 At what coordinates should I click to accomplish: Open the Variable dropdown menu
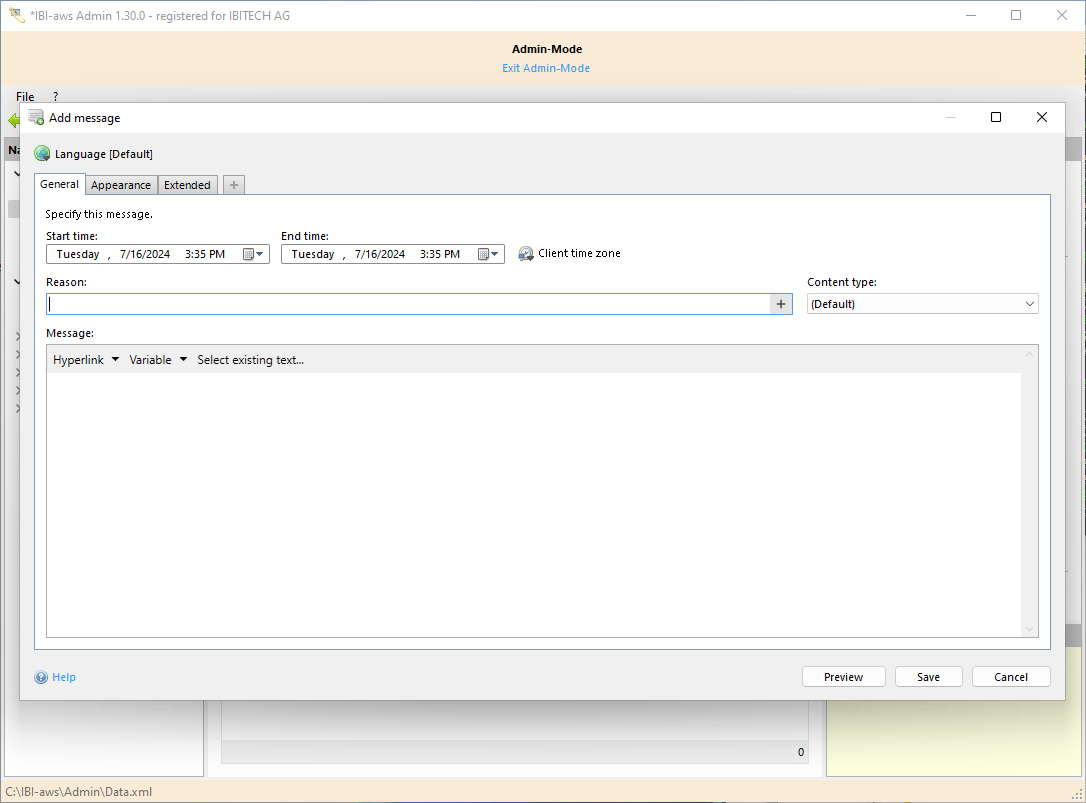(158, 360)
